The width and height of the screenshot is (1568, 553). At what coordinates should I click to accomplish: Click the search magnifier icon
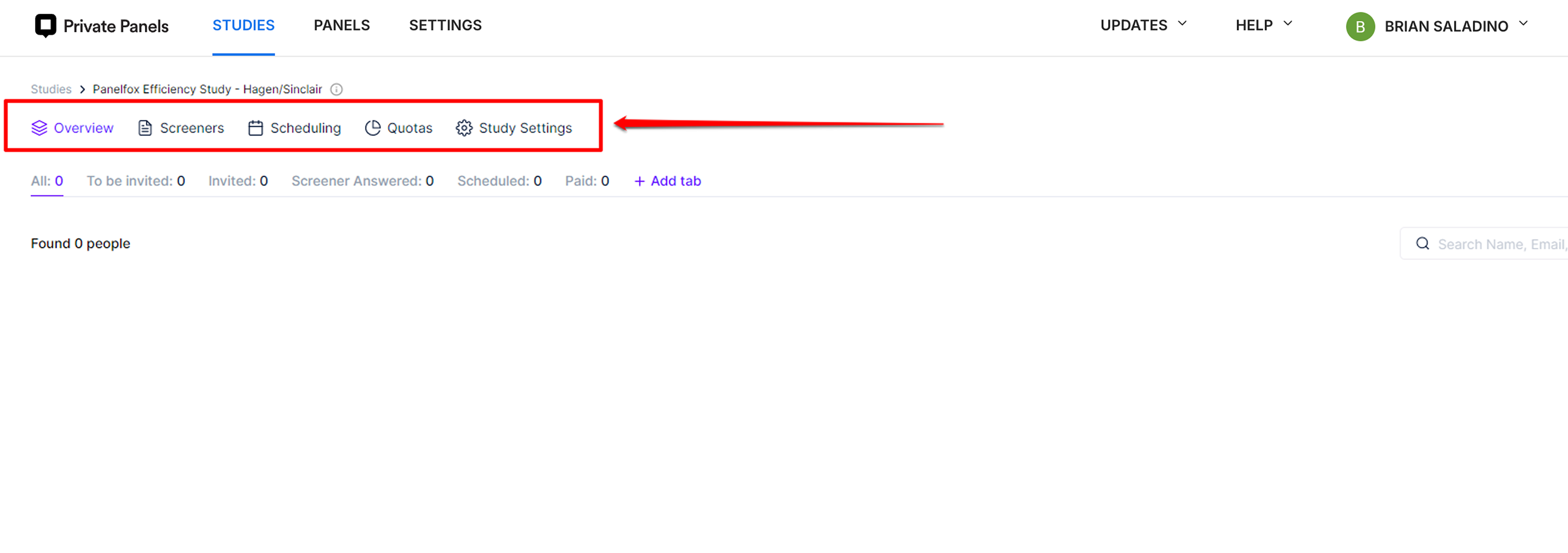[x=1423, y=244]
